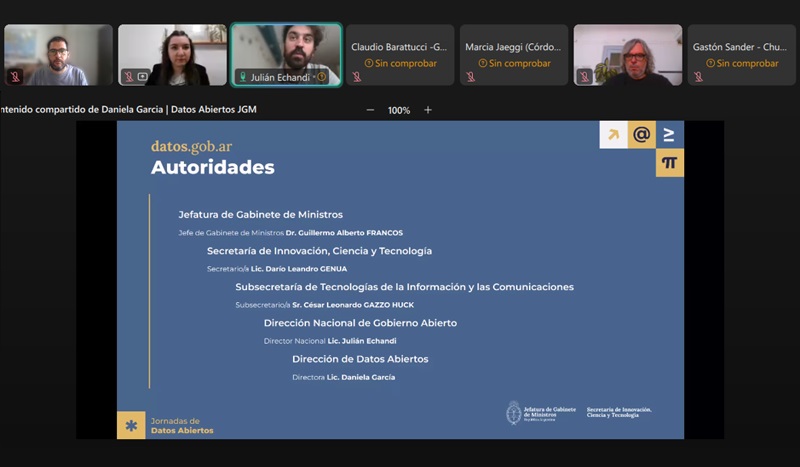The width and height of the screenshot is (800, 467).
Task: Click unverified badge icon after Julián Echandi's name
Action: click(321, 77)
